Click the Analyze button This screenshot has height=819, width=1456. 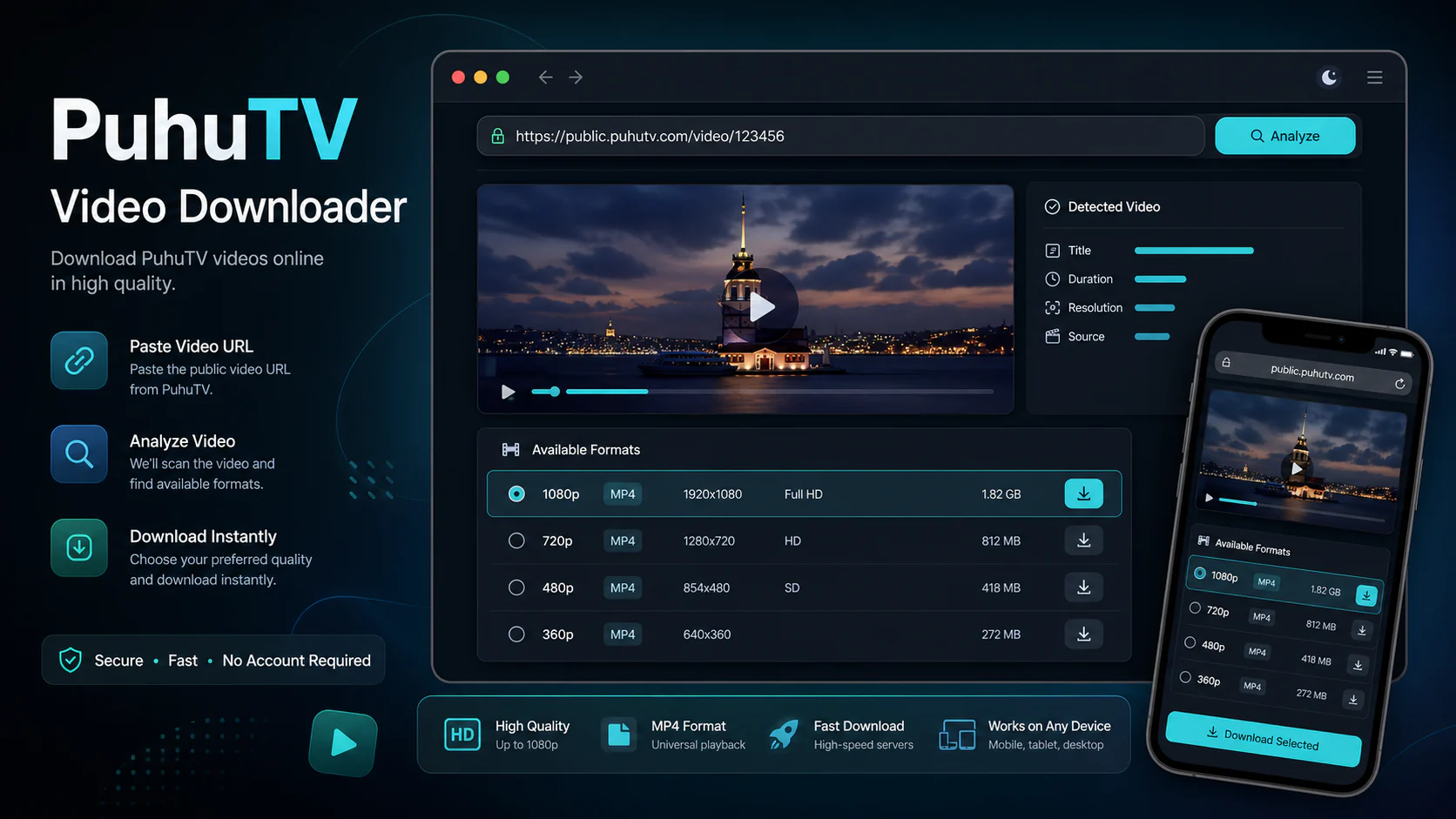[1284, 136]
